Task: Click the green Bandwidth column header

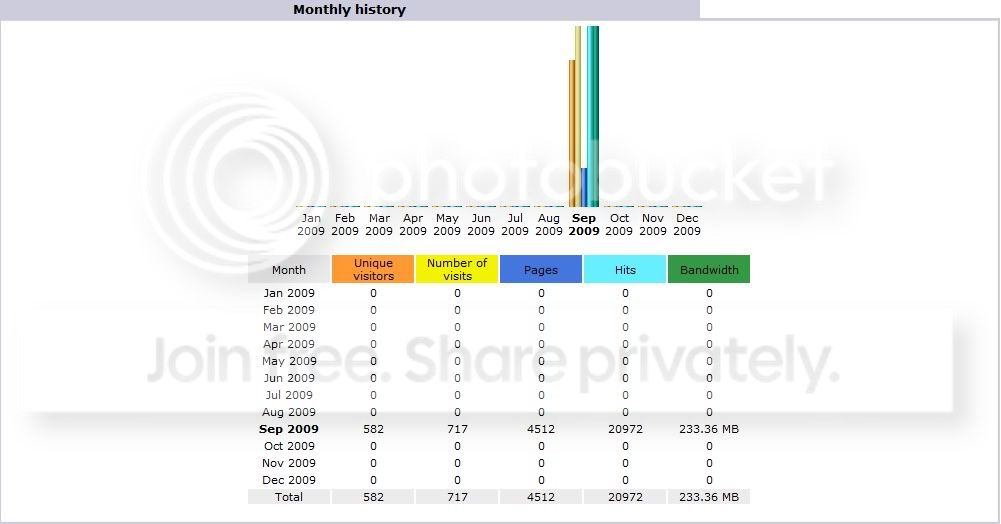Action: coord(709,269)
